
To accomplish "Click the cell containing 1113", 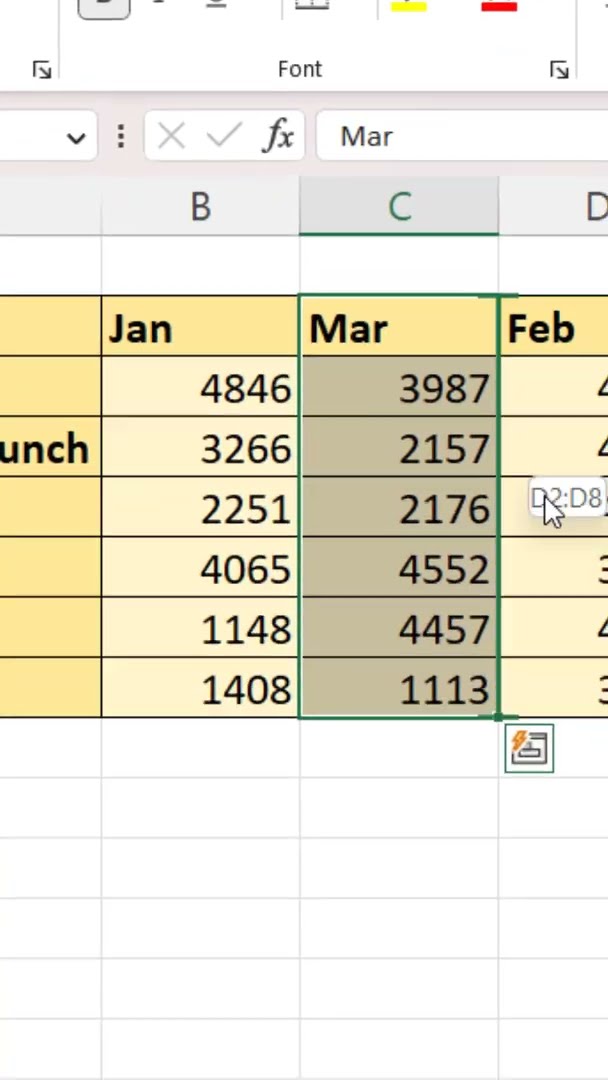I will coord(399,689).
